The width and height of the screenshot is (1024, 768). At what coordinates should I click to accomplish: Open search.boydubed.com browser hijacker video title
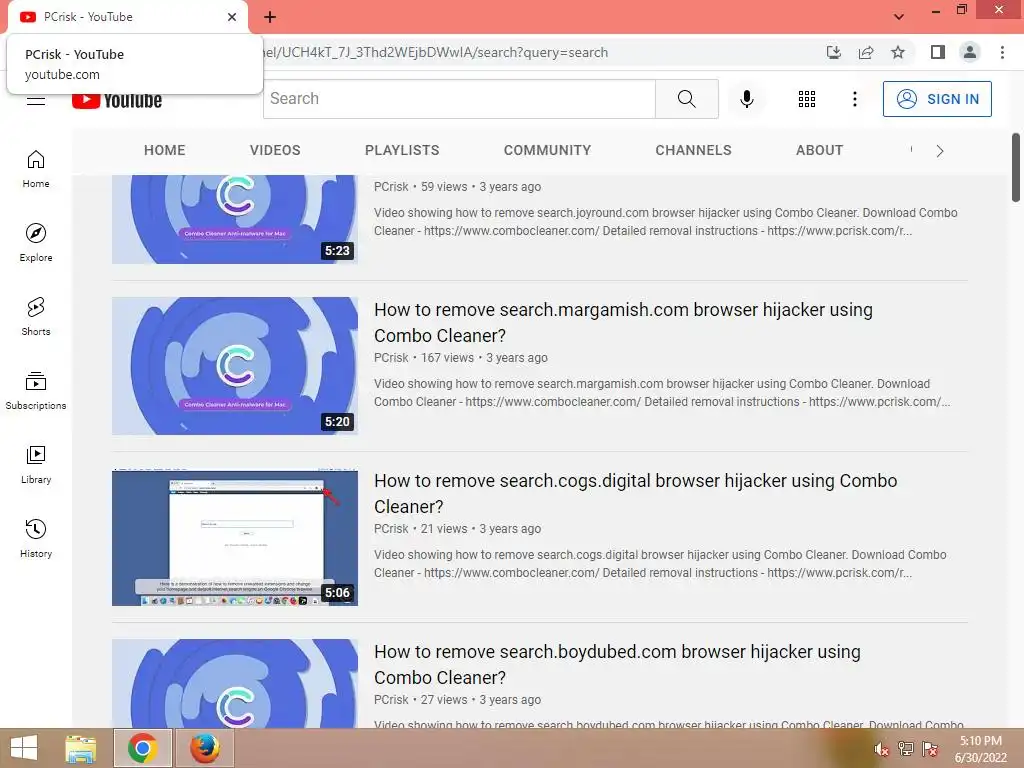point(617,665)
